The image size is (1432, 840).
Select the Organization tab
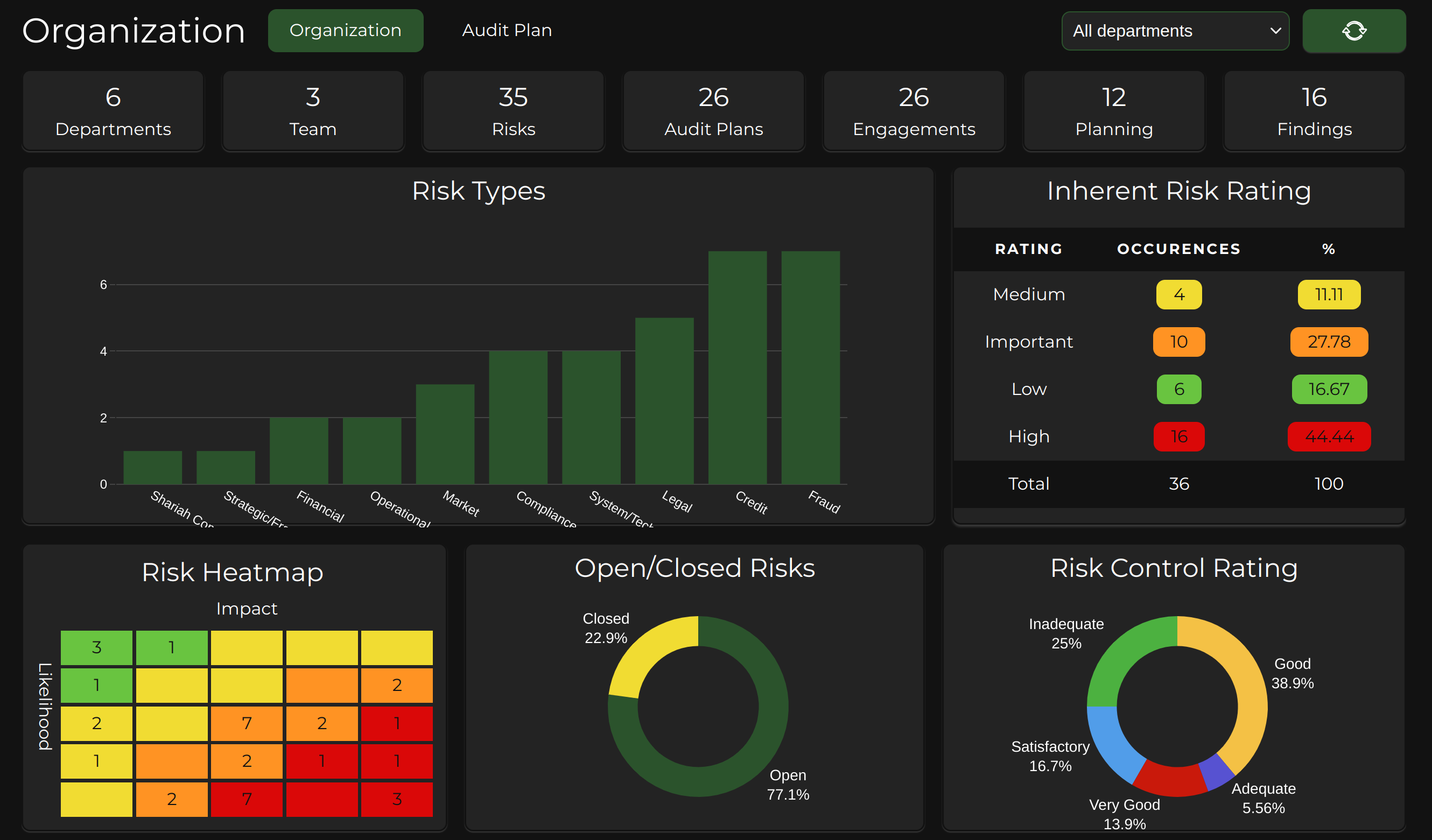[345, 30]
